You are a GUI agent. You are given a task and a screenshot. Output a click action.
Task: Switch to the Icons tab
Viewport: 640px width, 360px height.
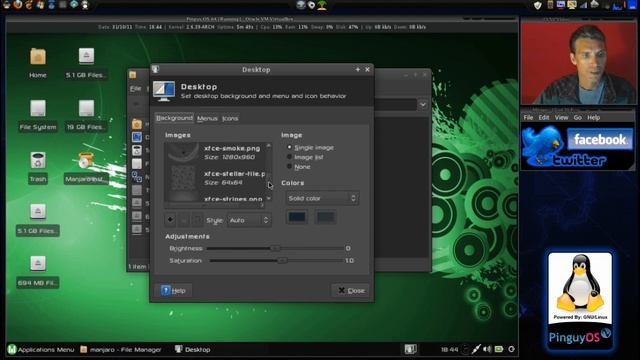[230, 118]
